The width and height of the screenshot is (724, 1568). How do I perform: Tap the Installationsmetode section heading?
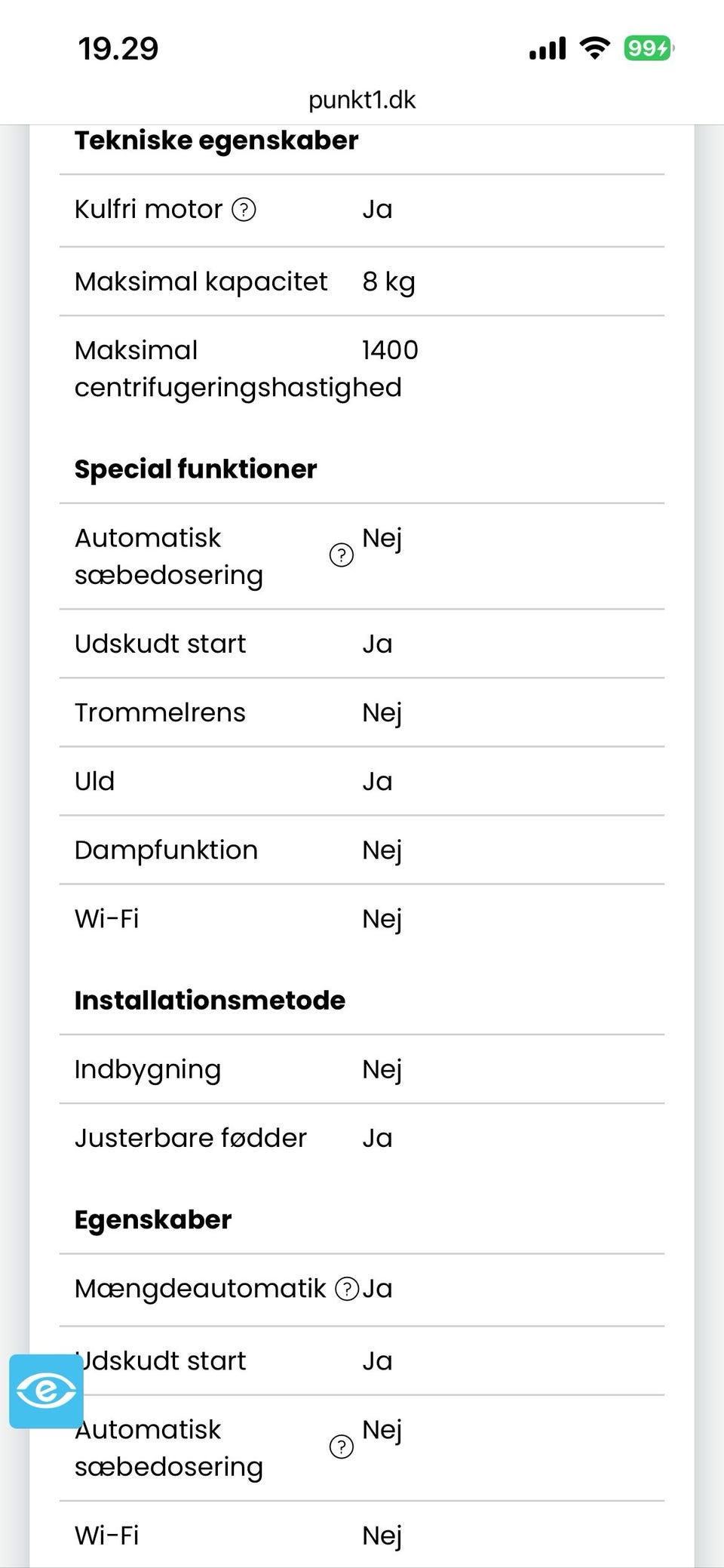tap(210, 1001)
